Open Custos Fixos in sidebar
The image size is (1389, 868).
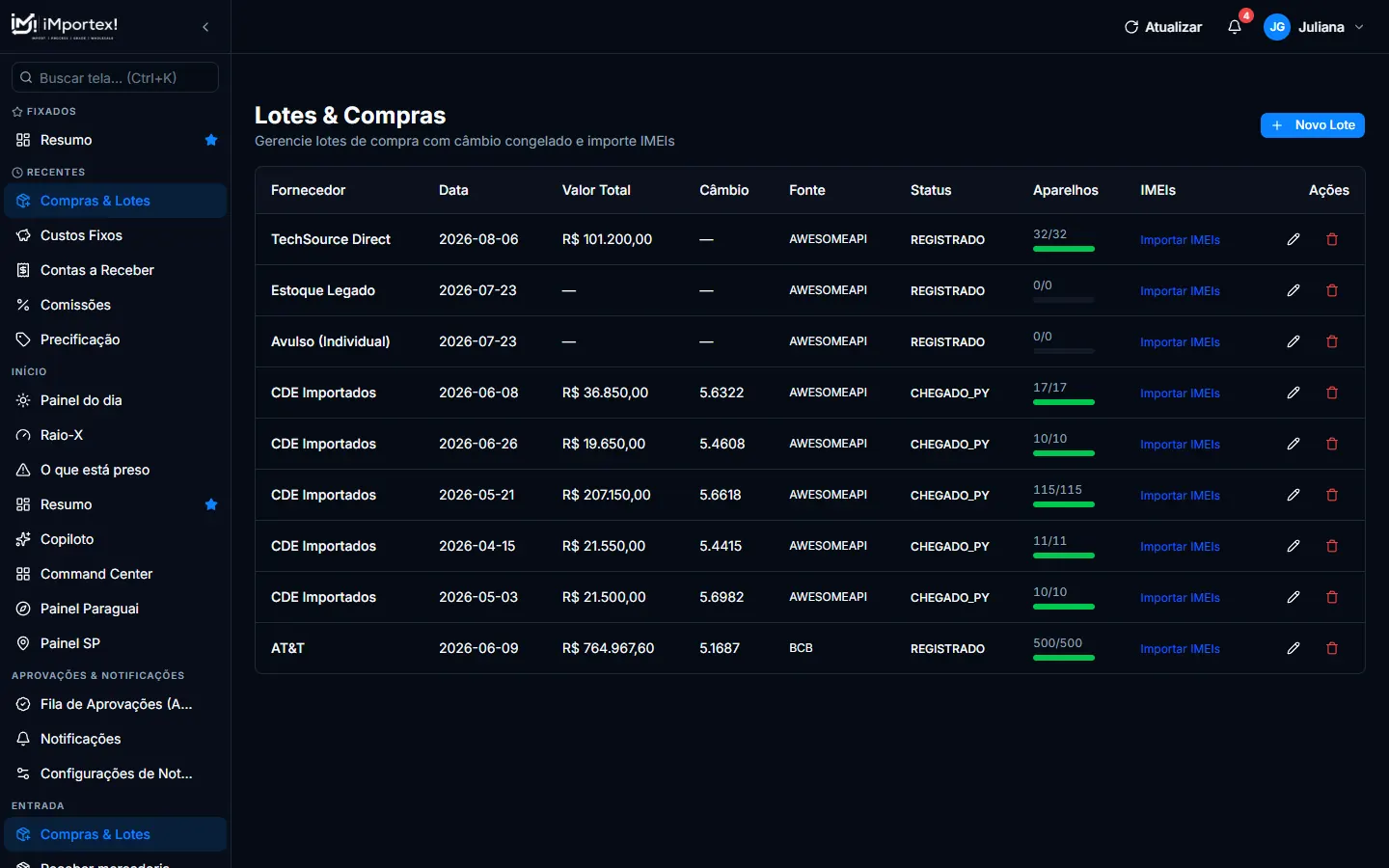click(x=115, y=235)
